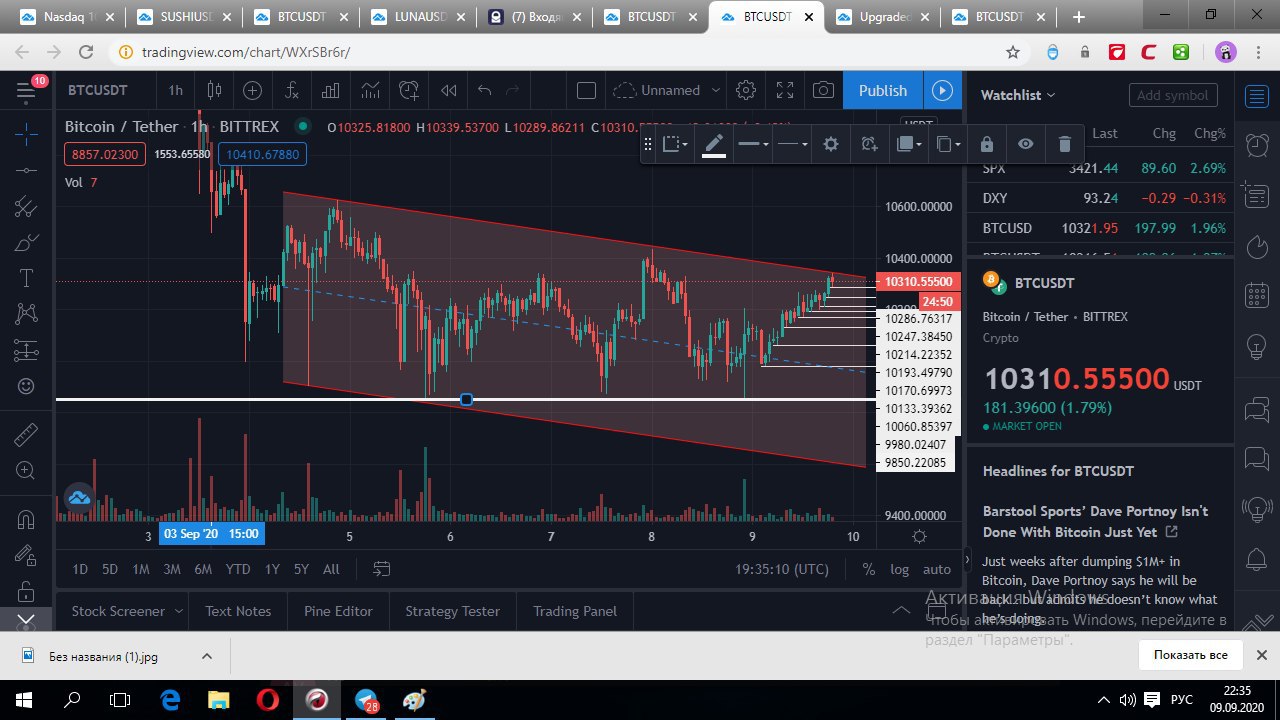Select the 3M date range
The image size is (1280, 720).
(172, 569)
